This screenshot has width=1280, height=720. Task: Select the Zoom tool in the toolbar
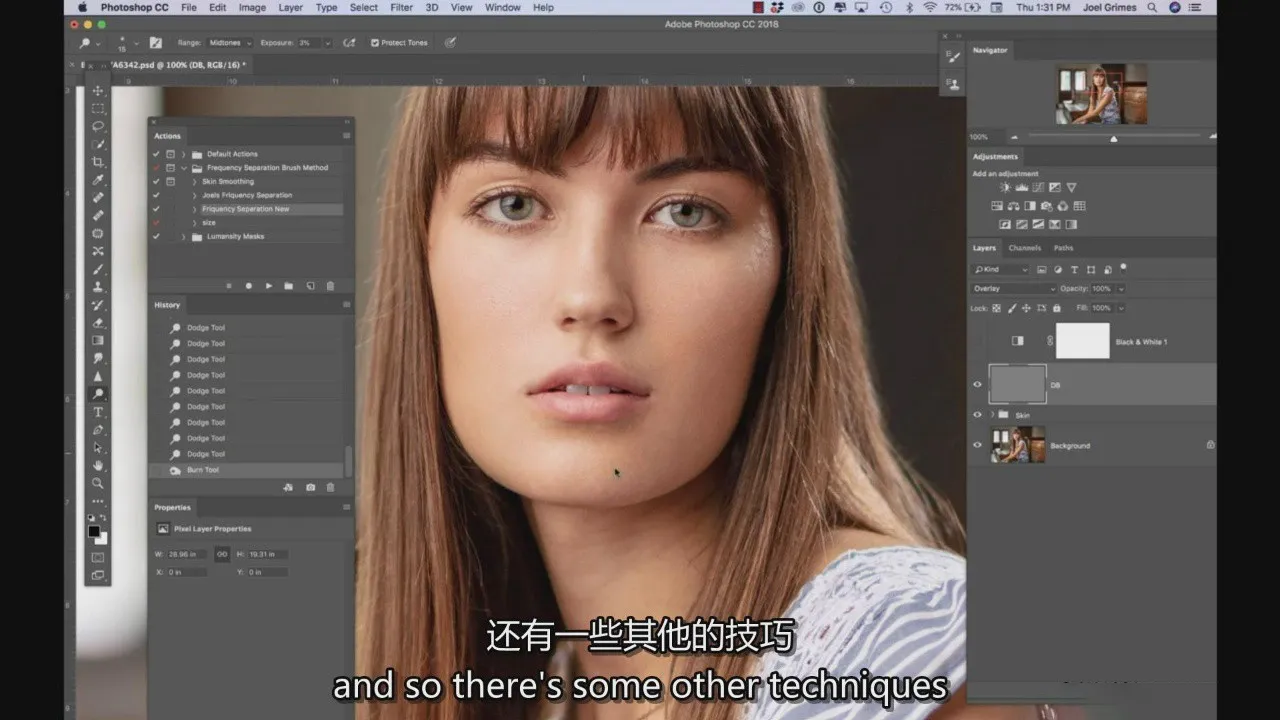pyautogui.click(x=98, y=483)
